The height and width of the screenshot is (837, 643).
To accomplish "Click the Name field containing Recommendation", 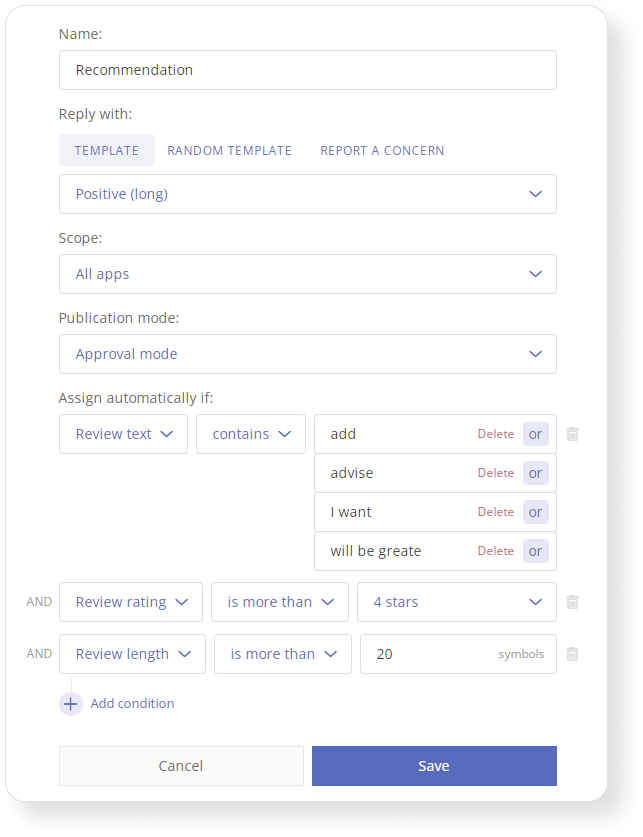I will 308,70.
